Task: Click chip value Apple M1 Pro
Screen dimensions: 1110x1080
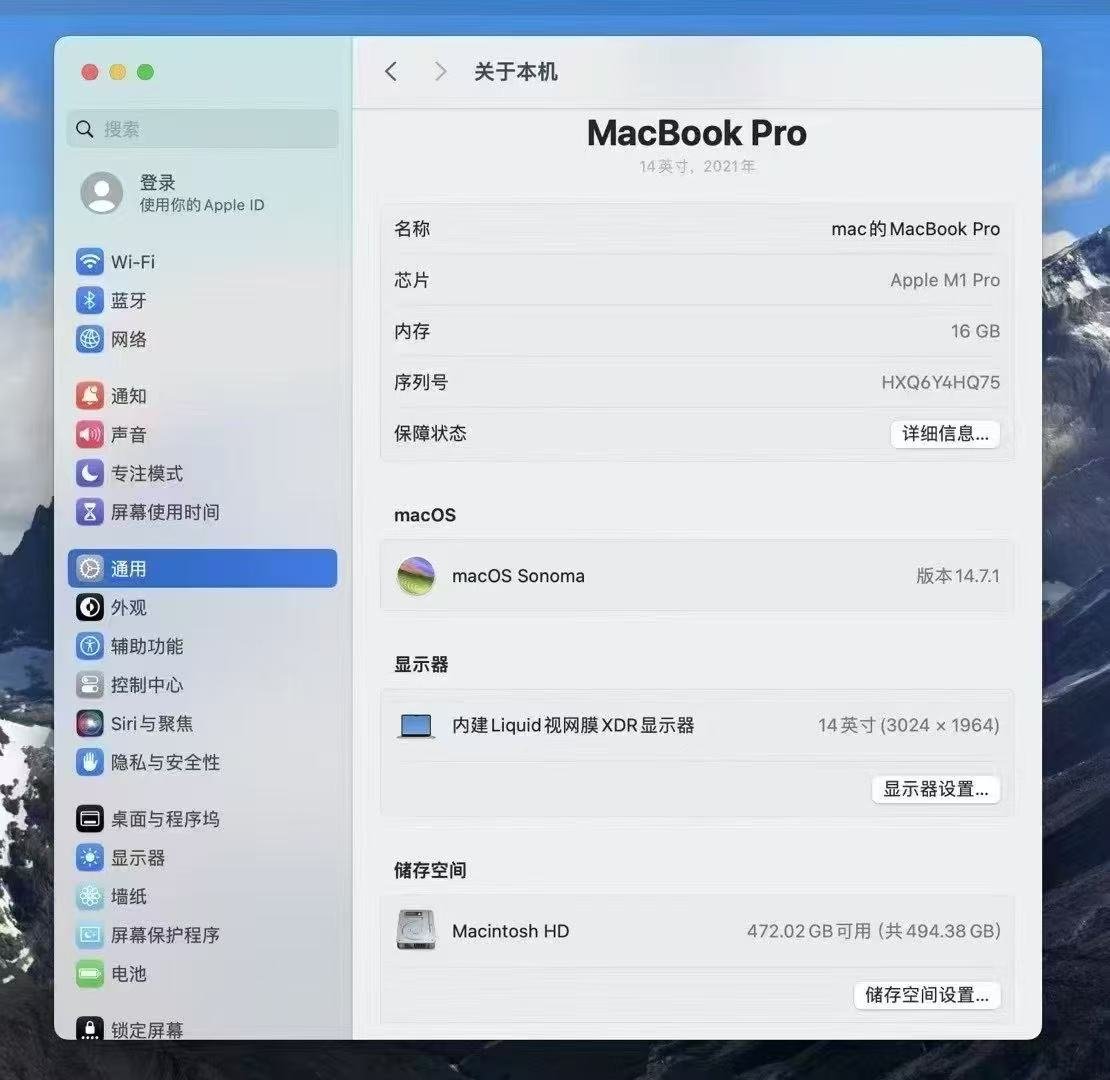Action: click(x=945, y=280)
